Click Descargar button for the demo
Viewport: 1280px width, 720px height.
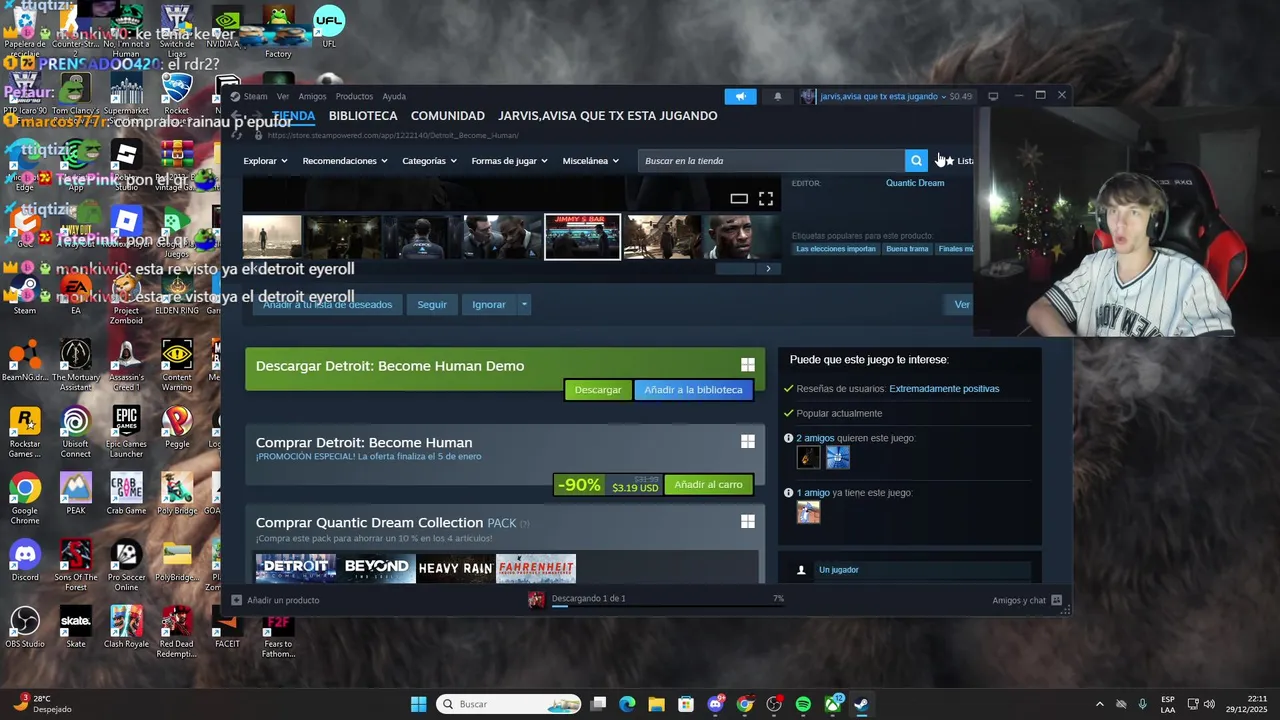[598, 390]
